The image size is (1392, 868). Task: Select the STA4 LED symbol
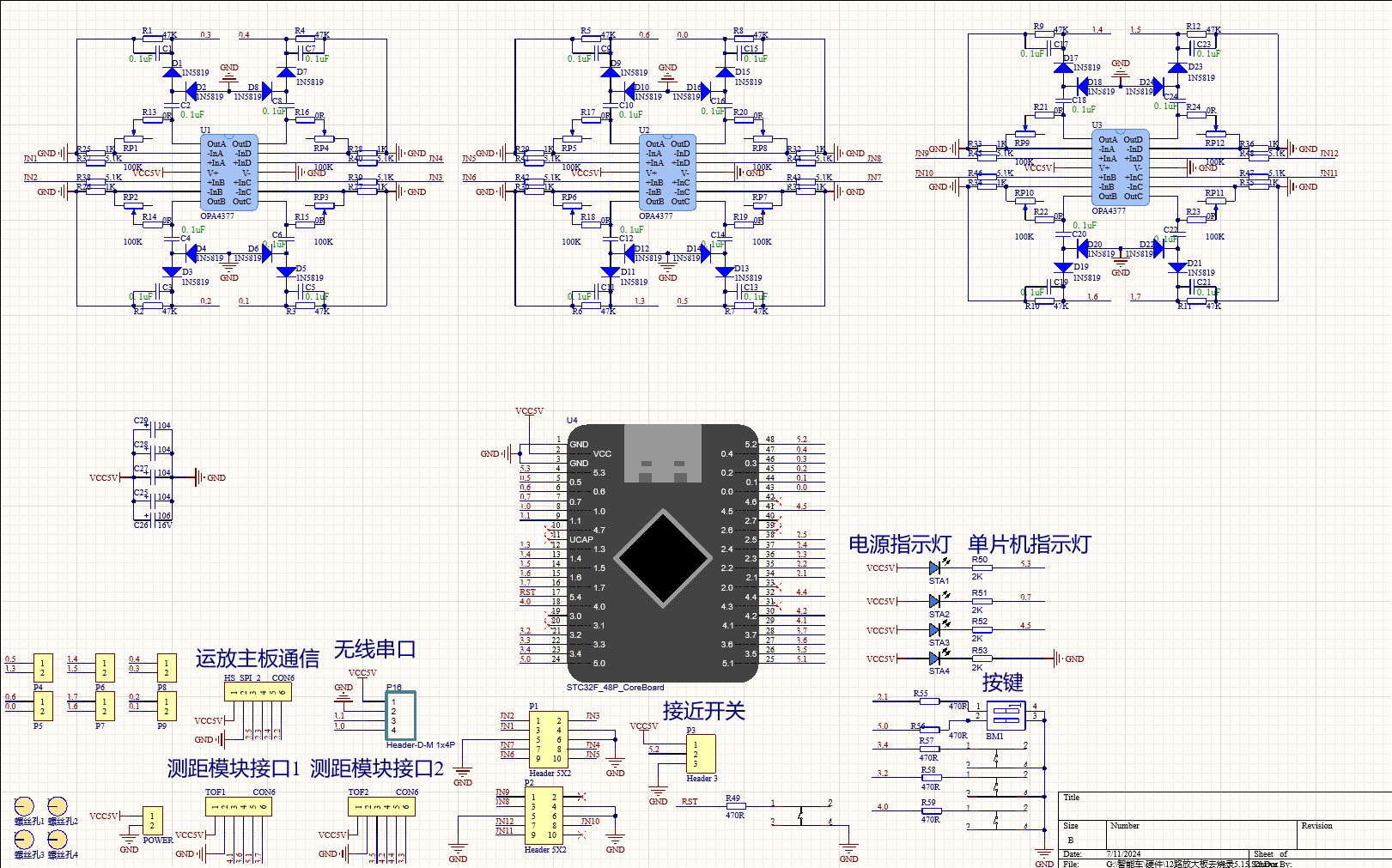[935, 659]
